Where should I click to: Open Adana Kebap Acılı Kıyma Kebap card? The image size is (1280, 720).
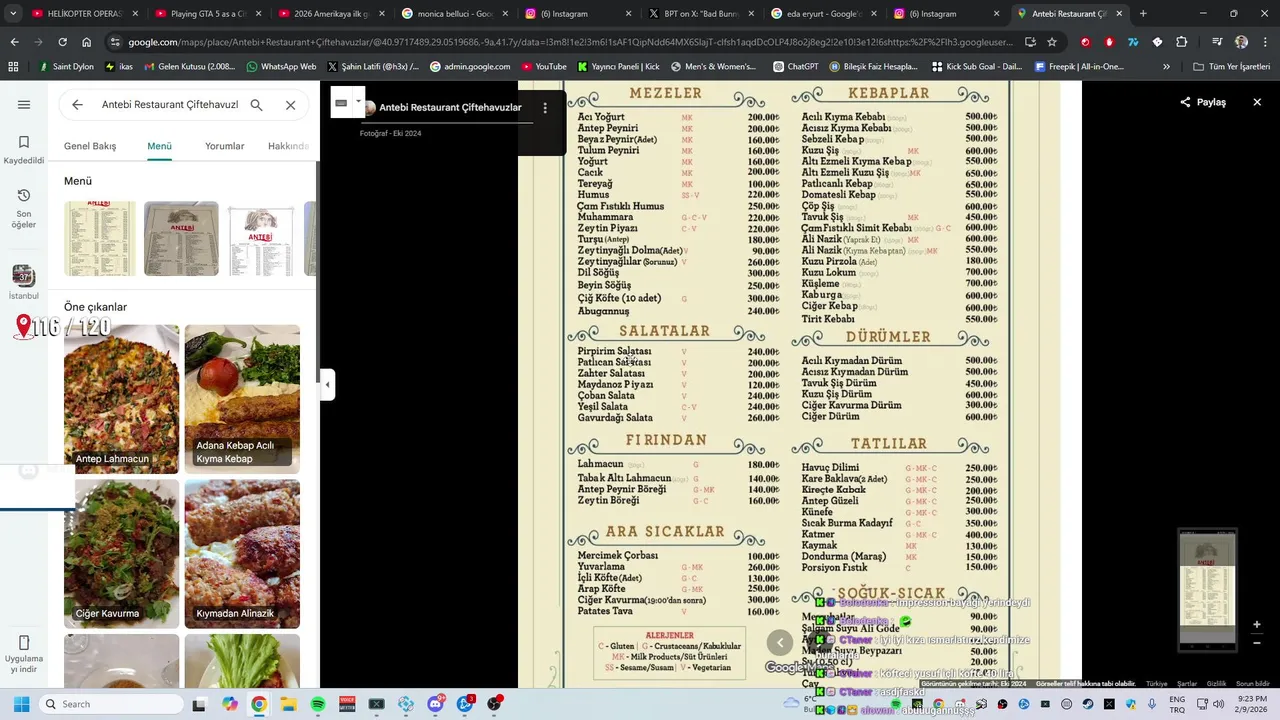tap(242, 398)
